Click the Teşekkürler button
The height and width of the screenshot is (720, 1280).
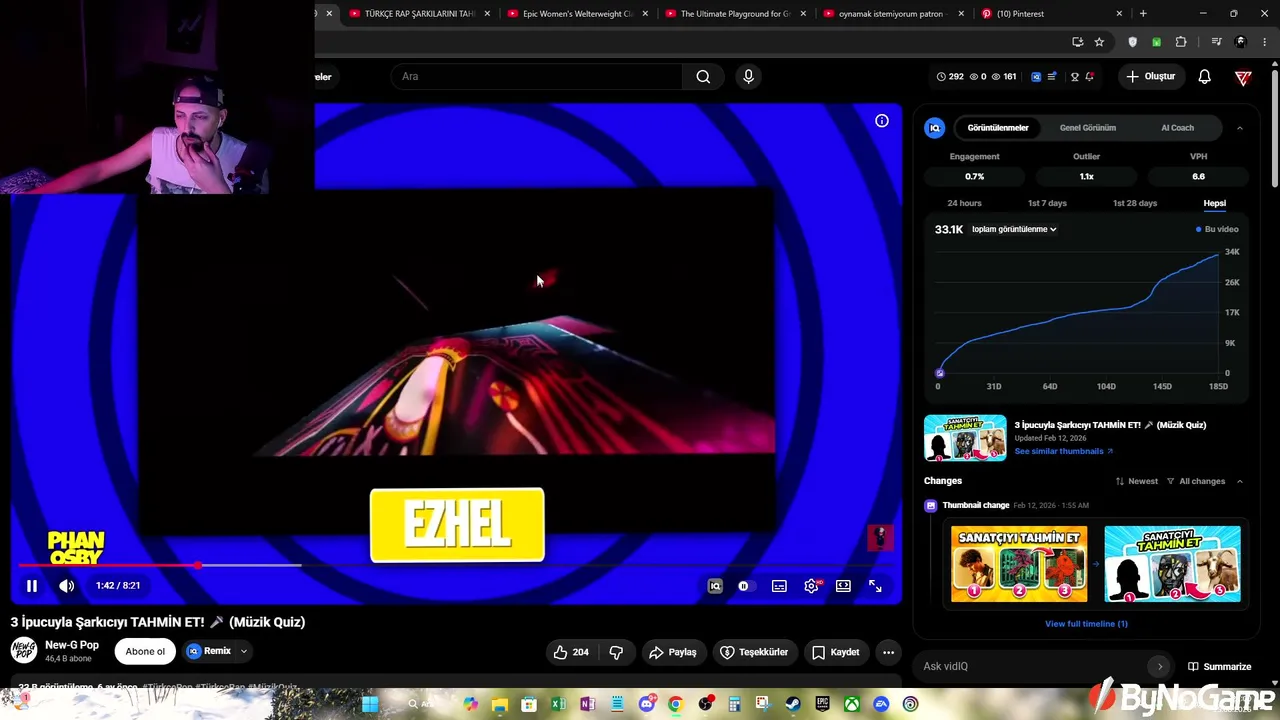(x=754, y=652)
